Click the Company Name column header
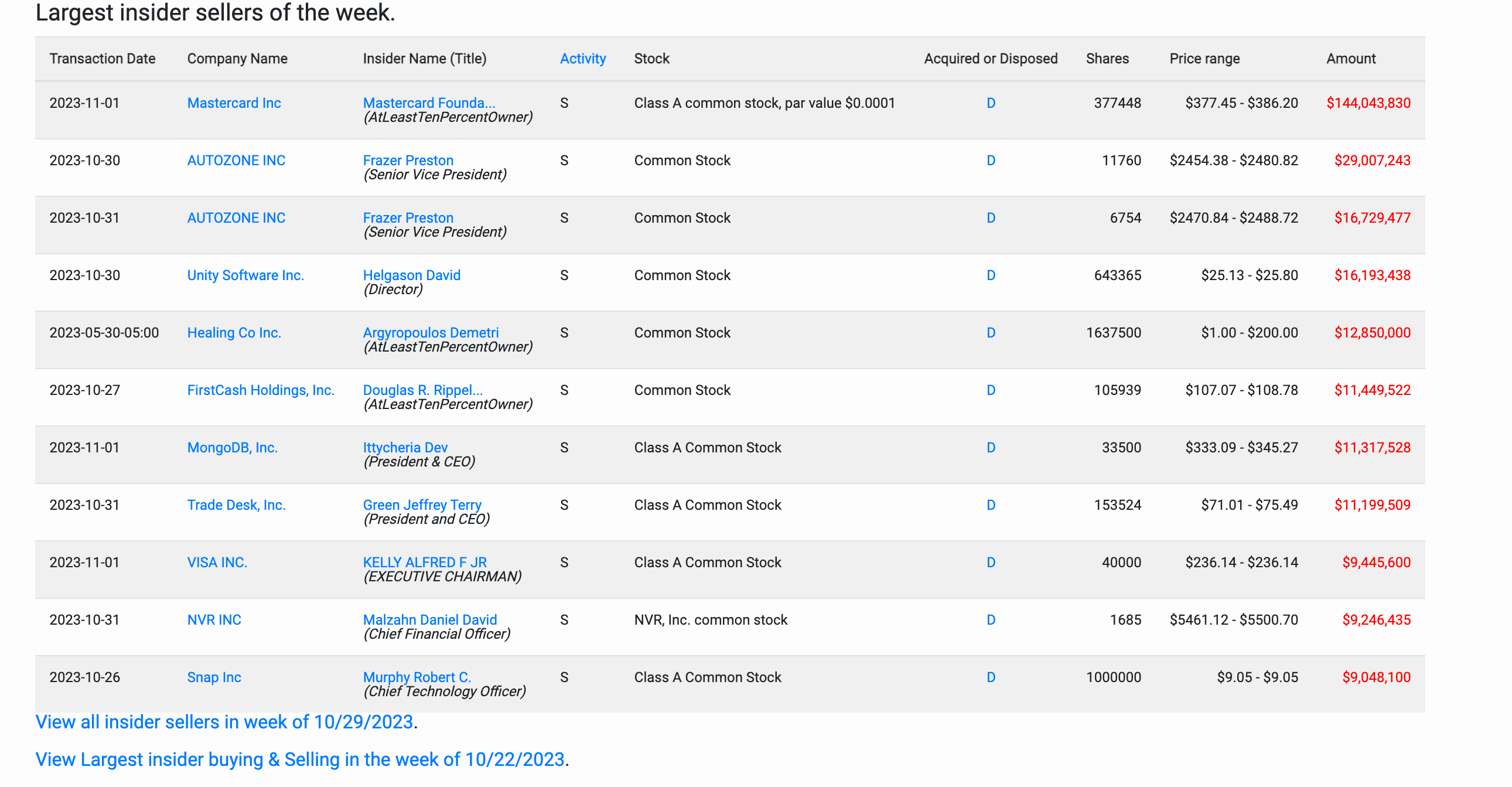 [x=237, y=59]
